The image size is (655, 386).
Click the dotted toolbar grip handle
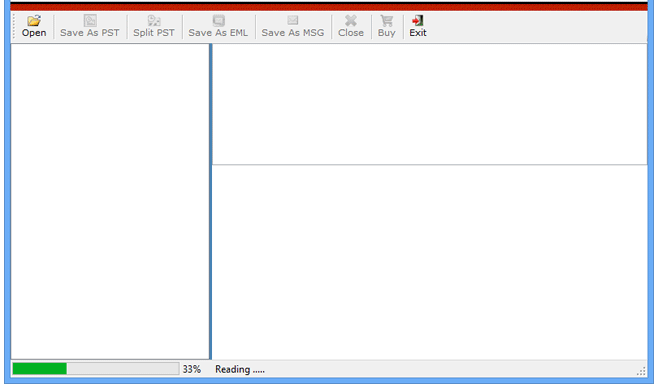point(14,26)
